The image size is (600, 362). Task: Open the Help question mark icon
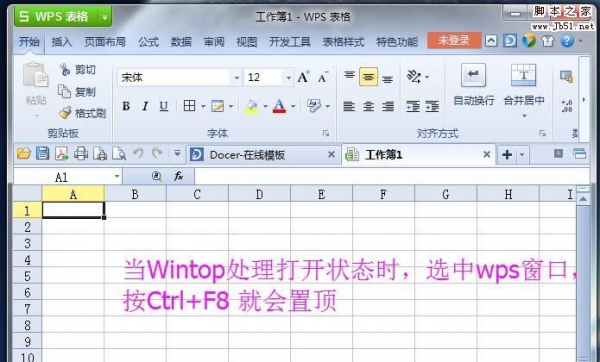click(567, 40)
